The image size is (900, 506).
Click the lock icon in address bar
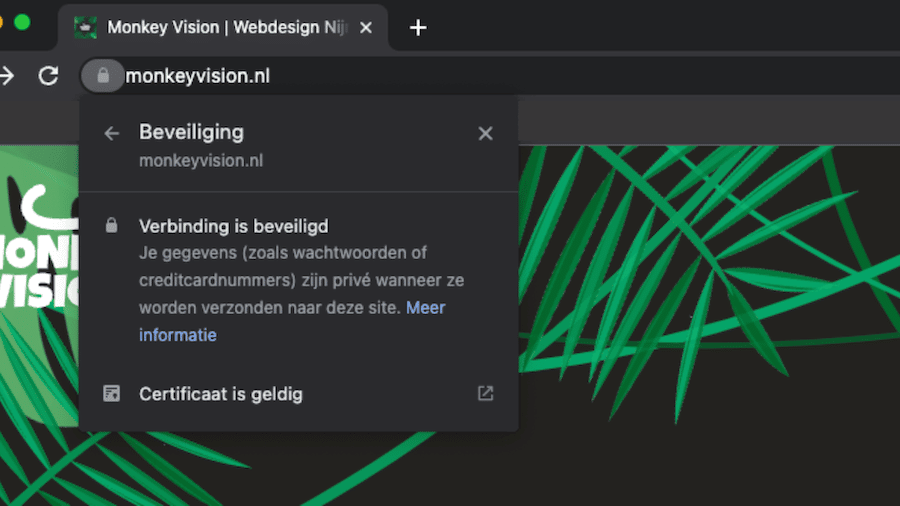click(x=103, y=76)
